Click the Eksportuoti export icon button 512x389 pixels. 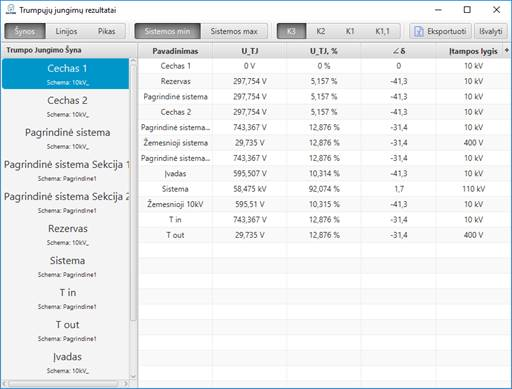440,31
